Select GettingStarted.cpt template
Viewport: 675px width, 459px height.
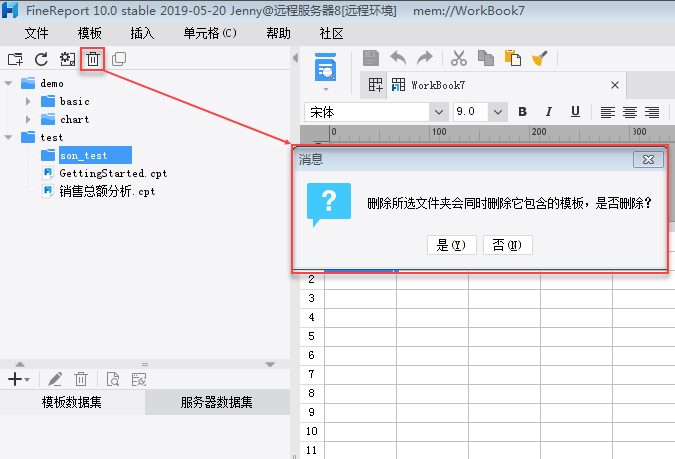point(113,173)
